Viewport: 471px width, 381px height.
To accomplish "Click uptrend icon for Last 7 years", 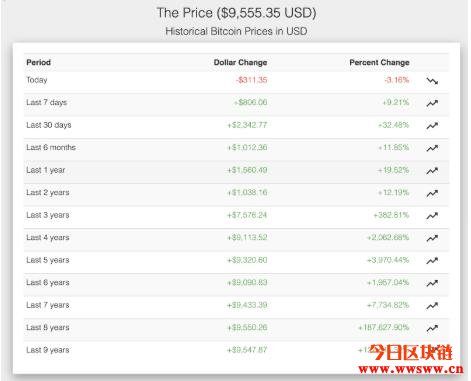I will pos(432,306).
